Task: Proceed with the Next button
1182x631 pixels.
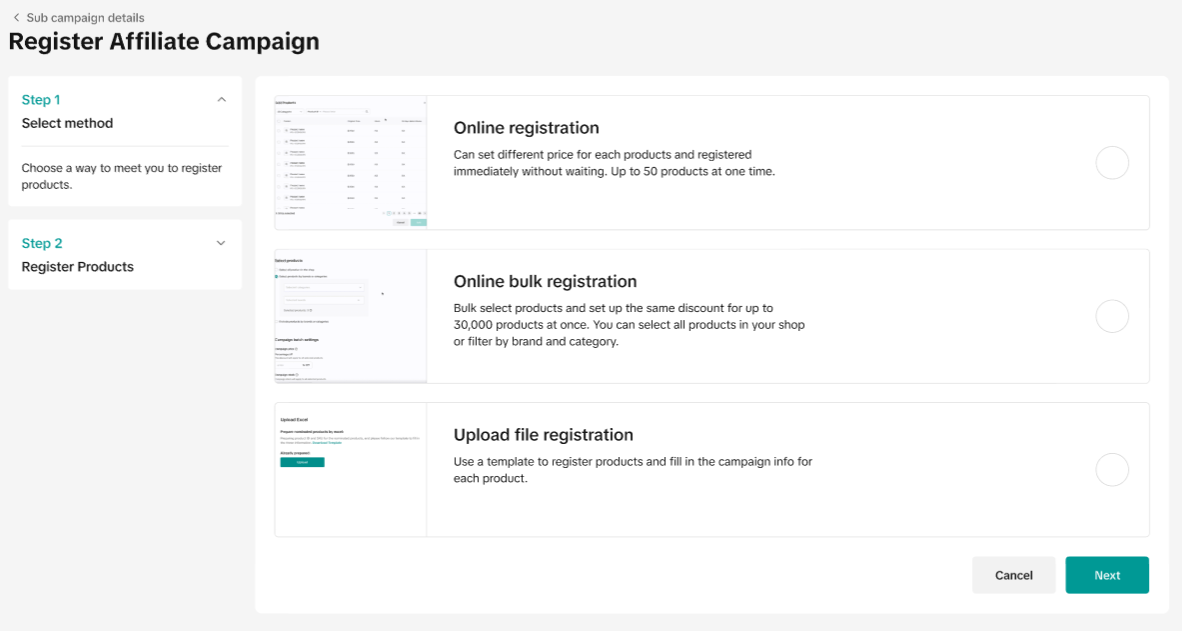Action: [x=1107, y=575]
